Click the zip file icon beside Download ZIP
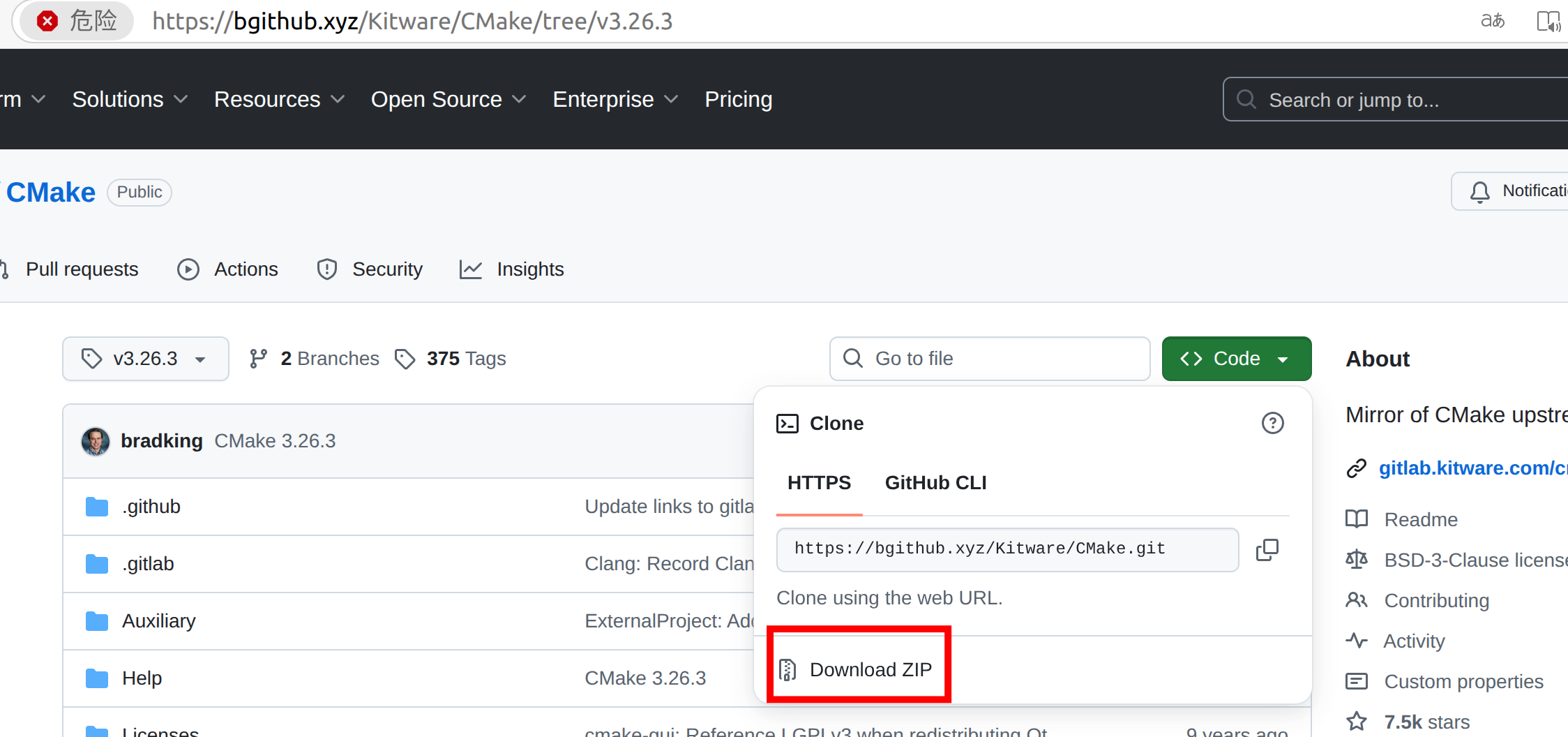Image resolution: width=1568 pixels, height=737 pixels. tap(787, 670)
